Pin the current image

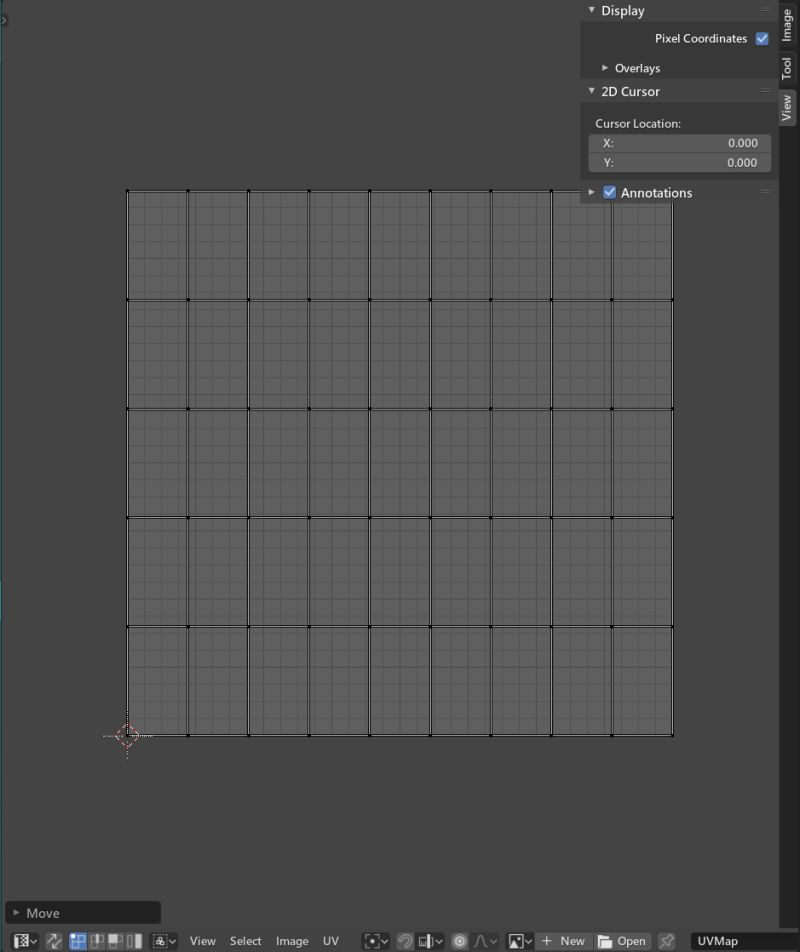[665, 941]
